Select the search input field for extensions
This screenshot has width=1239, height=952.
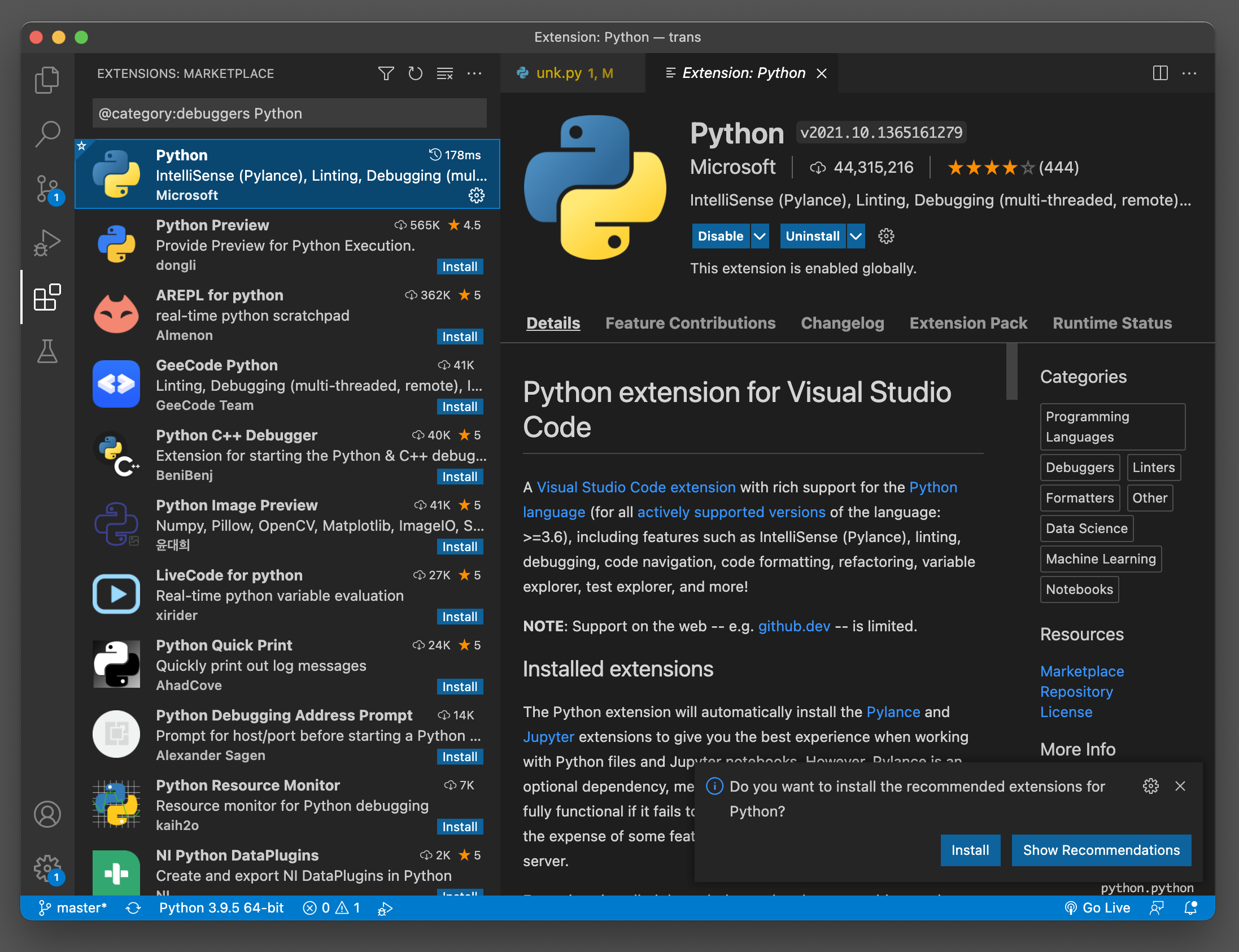pyautogui.click(x=287, y=112)
